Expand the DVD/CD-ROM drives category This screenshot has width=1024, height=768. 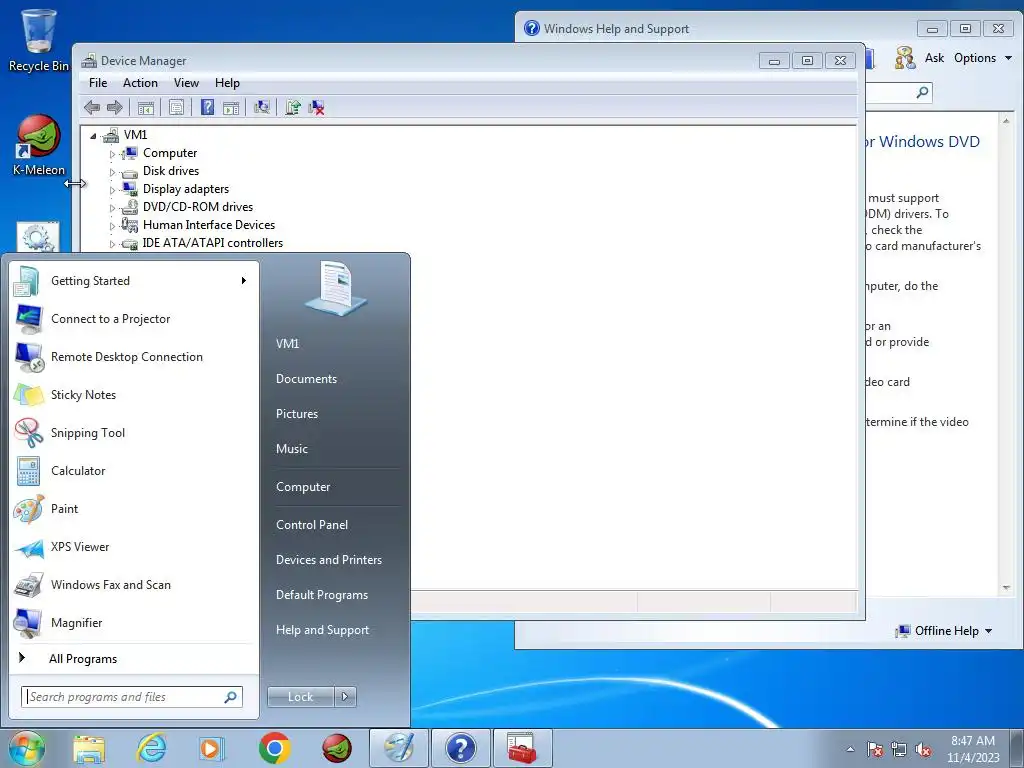[x=112, y=208]
